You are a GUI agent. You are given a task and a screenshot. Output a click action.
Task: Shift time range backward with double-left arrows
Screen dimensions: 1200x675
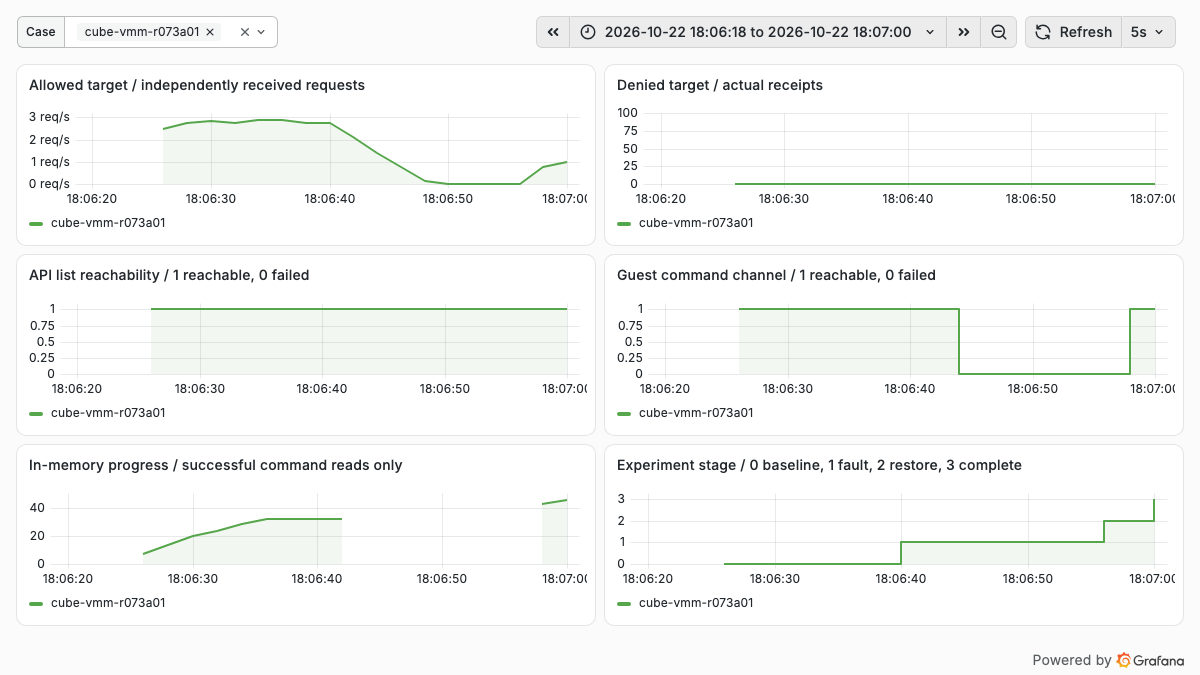(553, 32)
